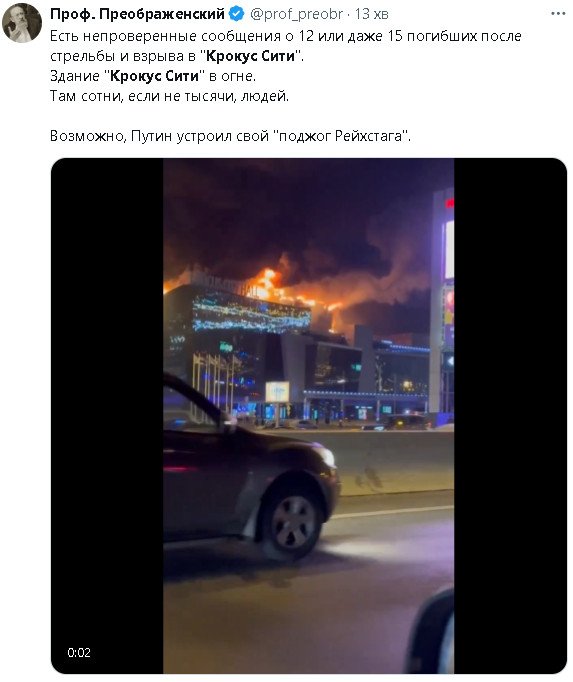Click bold "Крокус Сити" in the стрельбы и взрыва line

coord(251,56)
